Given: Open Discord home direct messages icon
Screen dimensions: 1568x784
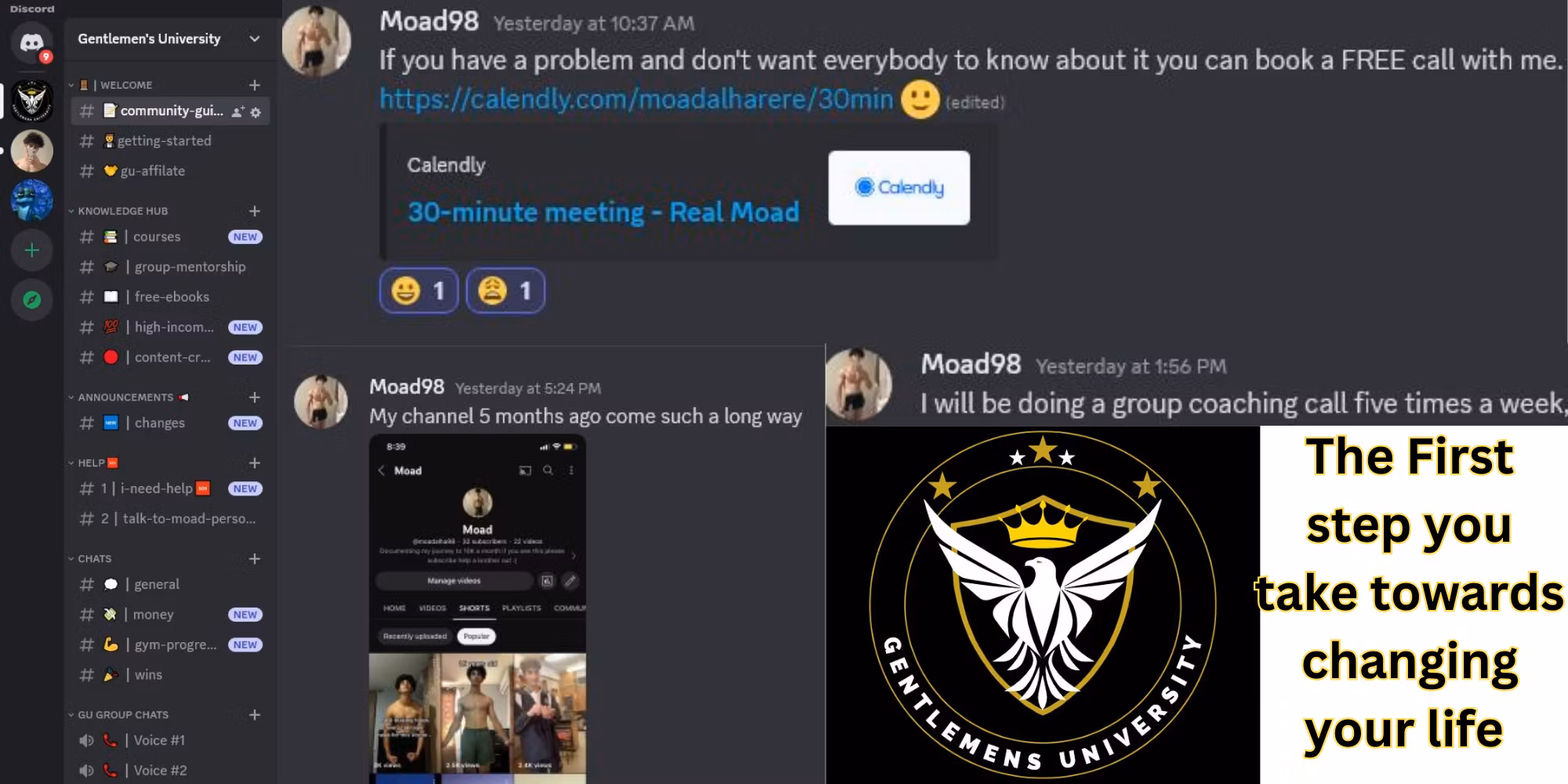Looking at the screenshot, I should (x=31, y=42).
